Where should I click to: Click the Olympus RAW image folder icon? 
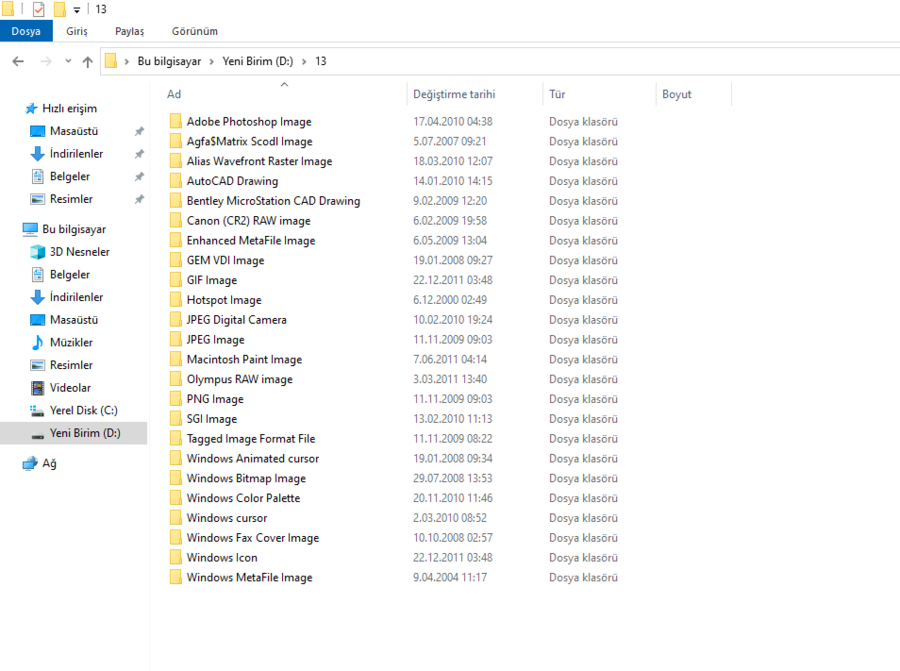pyautogui.click(x=176, y=379)
